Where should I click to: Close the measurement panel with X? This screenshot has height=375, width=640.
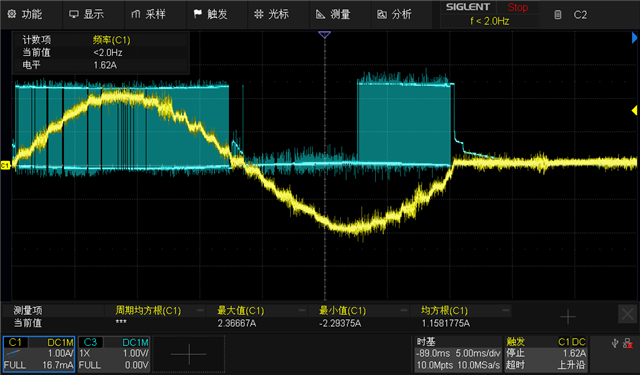pos(627,314)
